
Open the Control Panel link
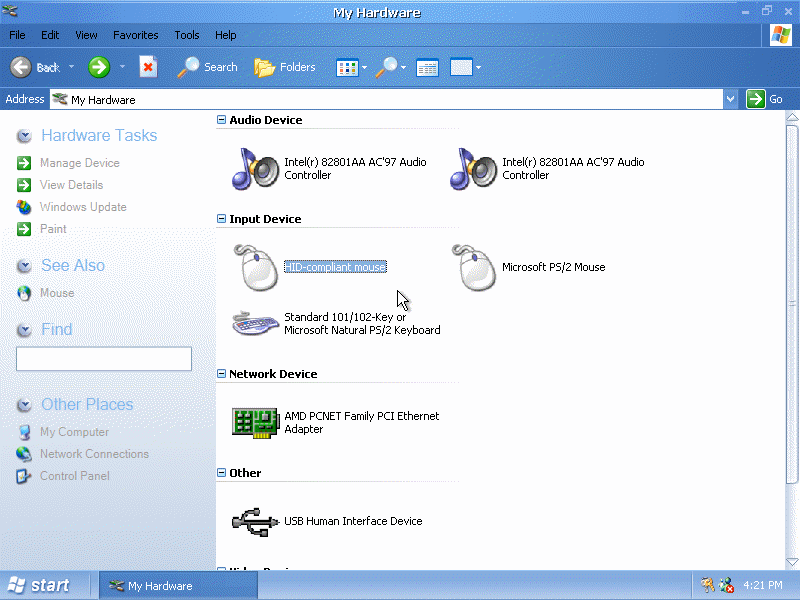click(74, 476)
